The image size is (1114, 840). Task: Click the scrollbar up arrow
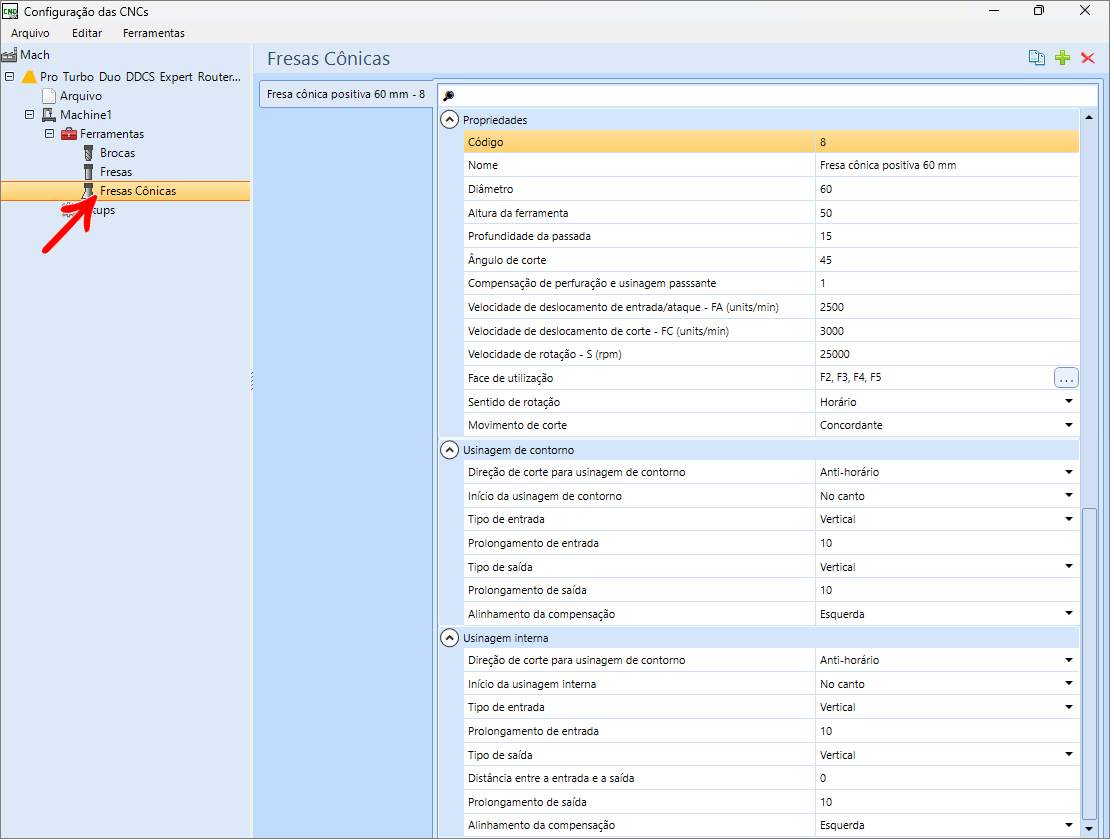(1089, 117)
